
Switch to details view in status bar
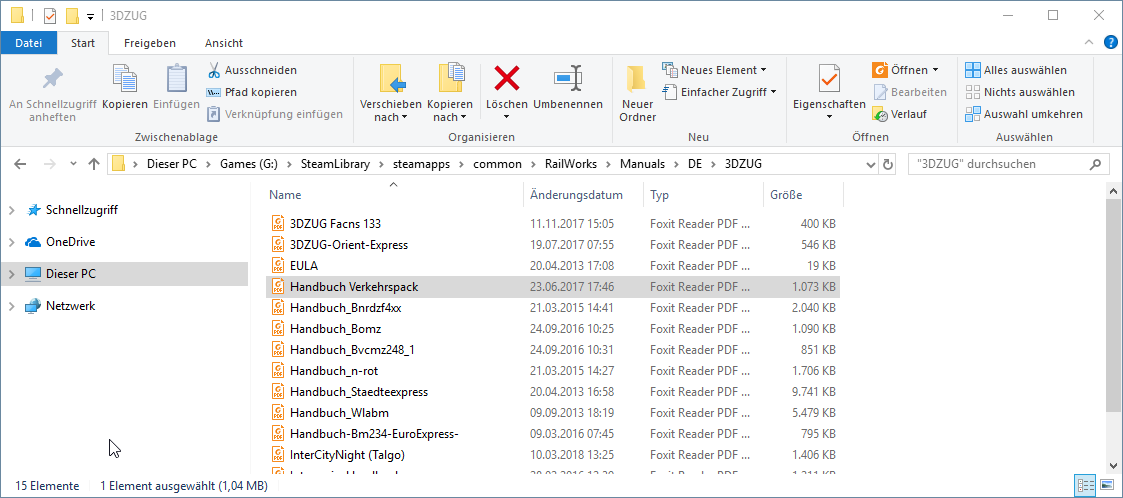point(1083,486)
